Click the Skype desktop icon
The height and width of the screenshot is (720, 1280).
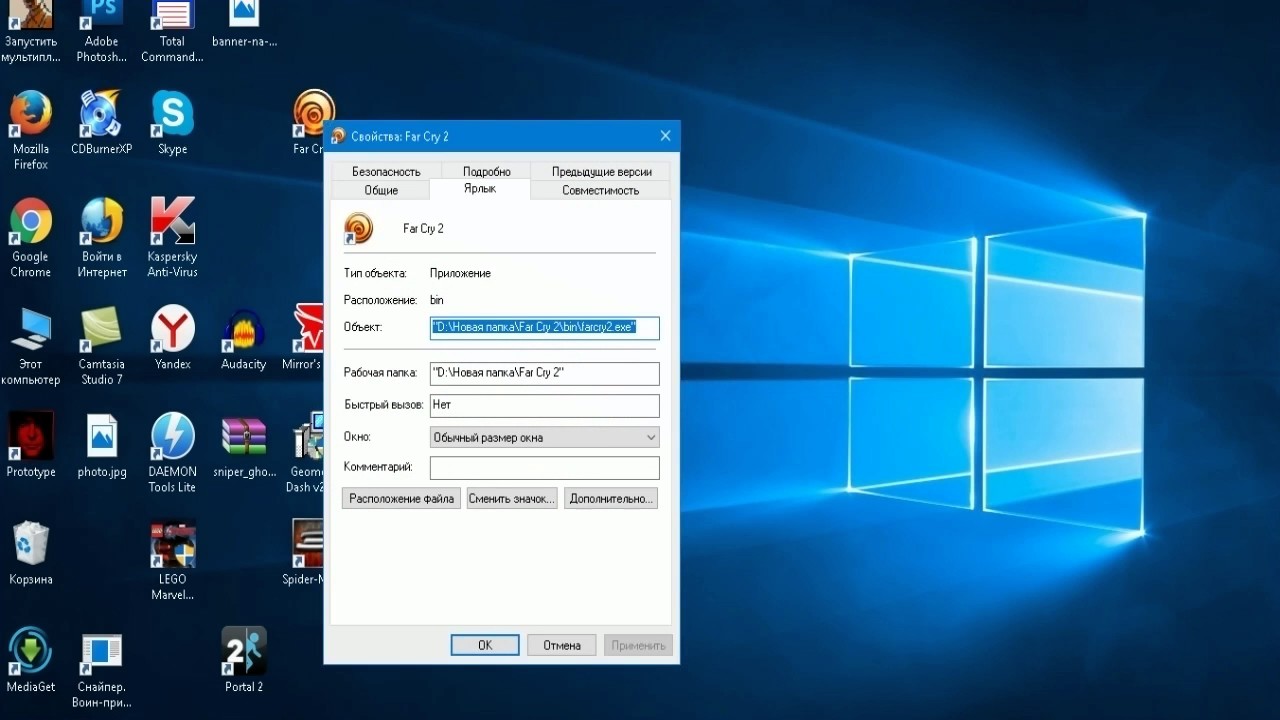click(172, 123)
